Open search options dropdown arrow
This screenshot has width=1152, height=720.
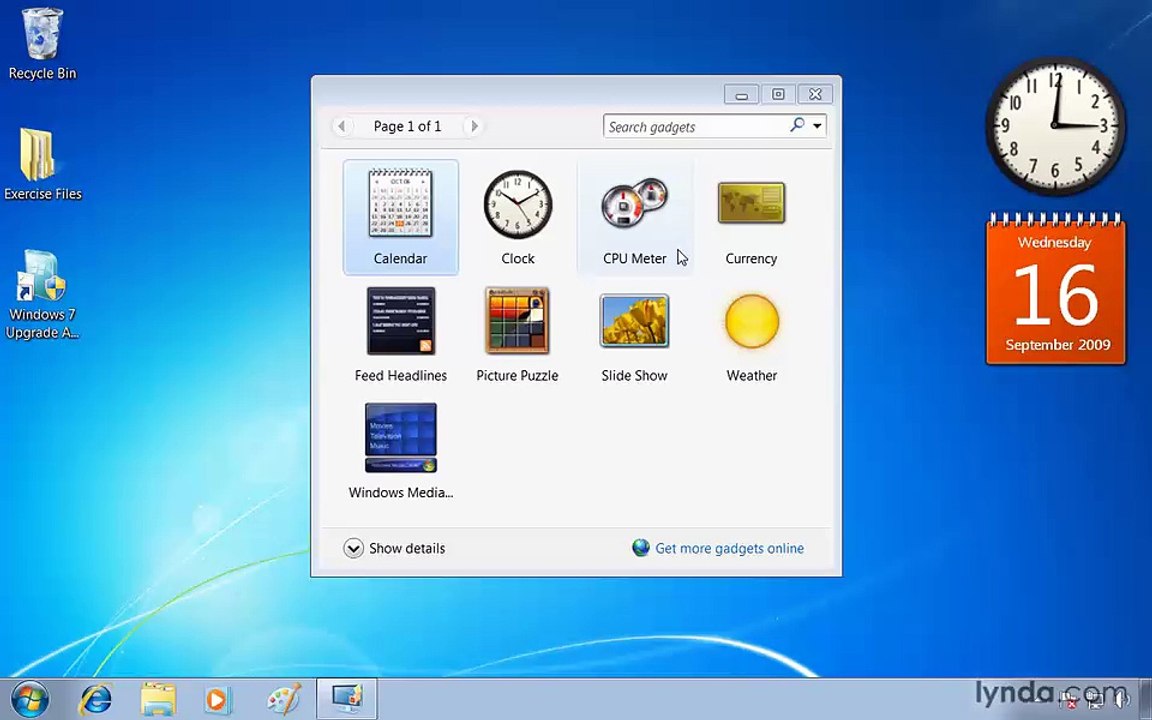point(817,126)
